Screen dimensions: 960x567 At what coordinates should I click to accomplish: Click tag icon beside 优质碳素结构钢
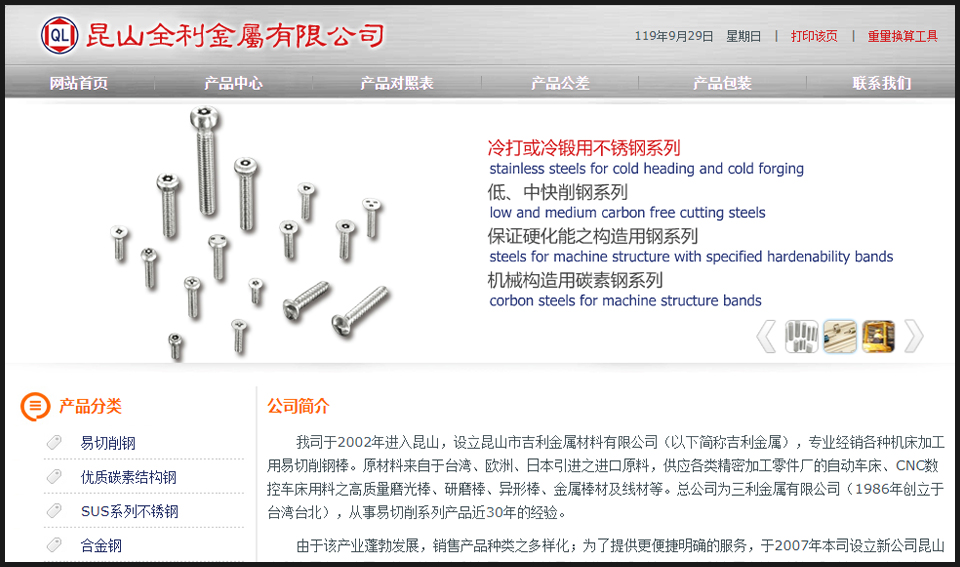54,476
